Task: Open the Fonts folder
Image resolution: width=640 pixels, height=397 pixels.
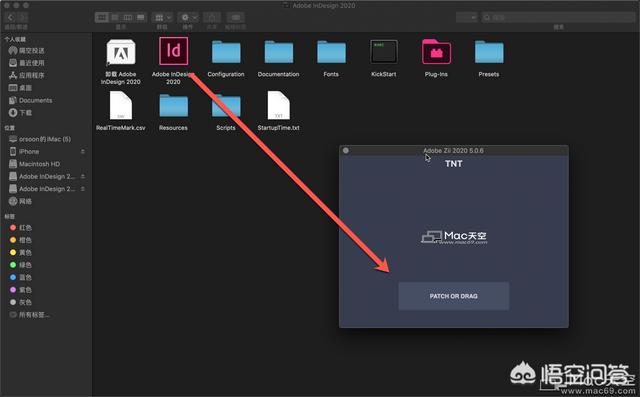Action: (331, 52)
